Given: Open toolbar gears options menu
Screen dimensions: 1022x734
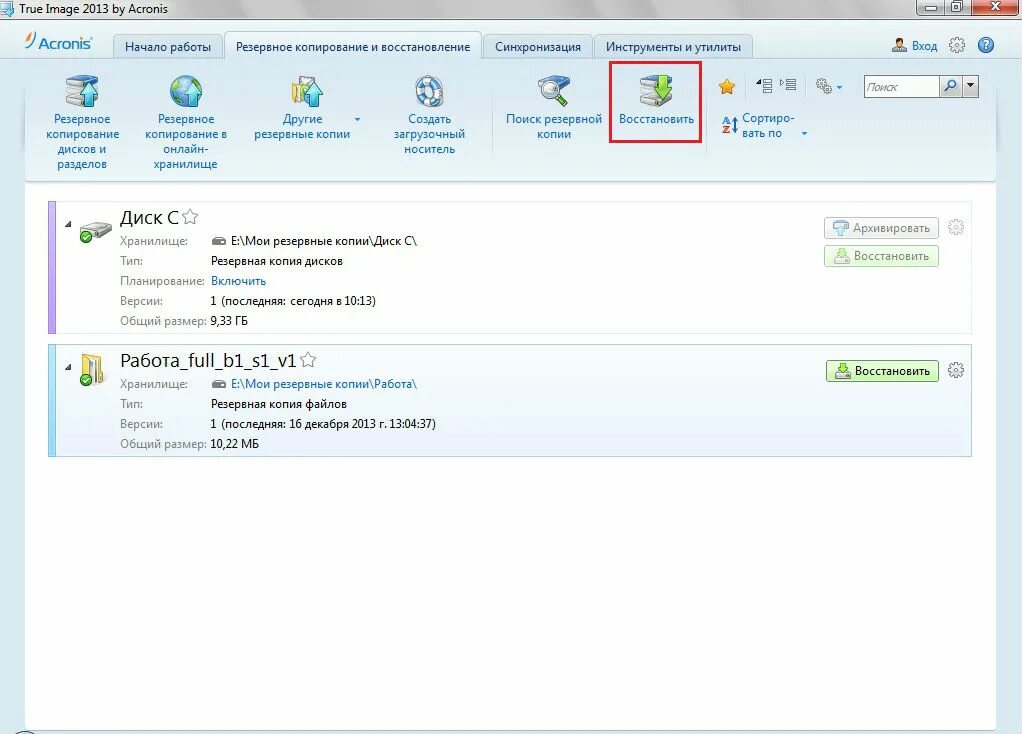Looking at the screenshot, I should pos(828,86).
